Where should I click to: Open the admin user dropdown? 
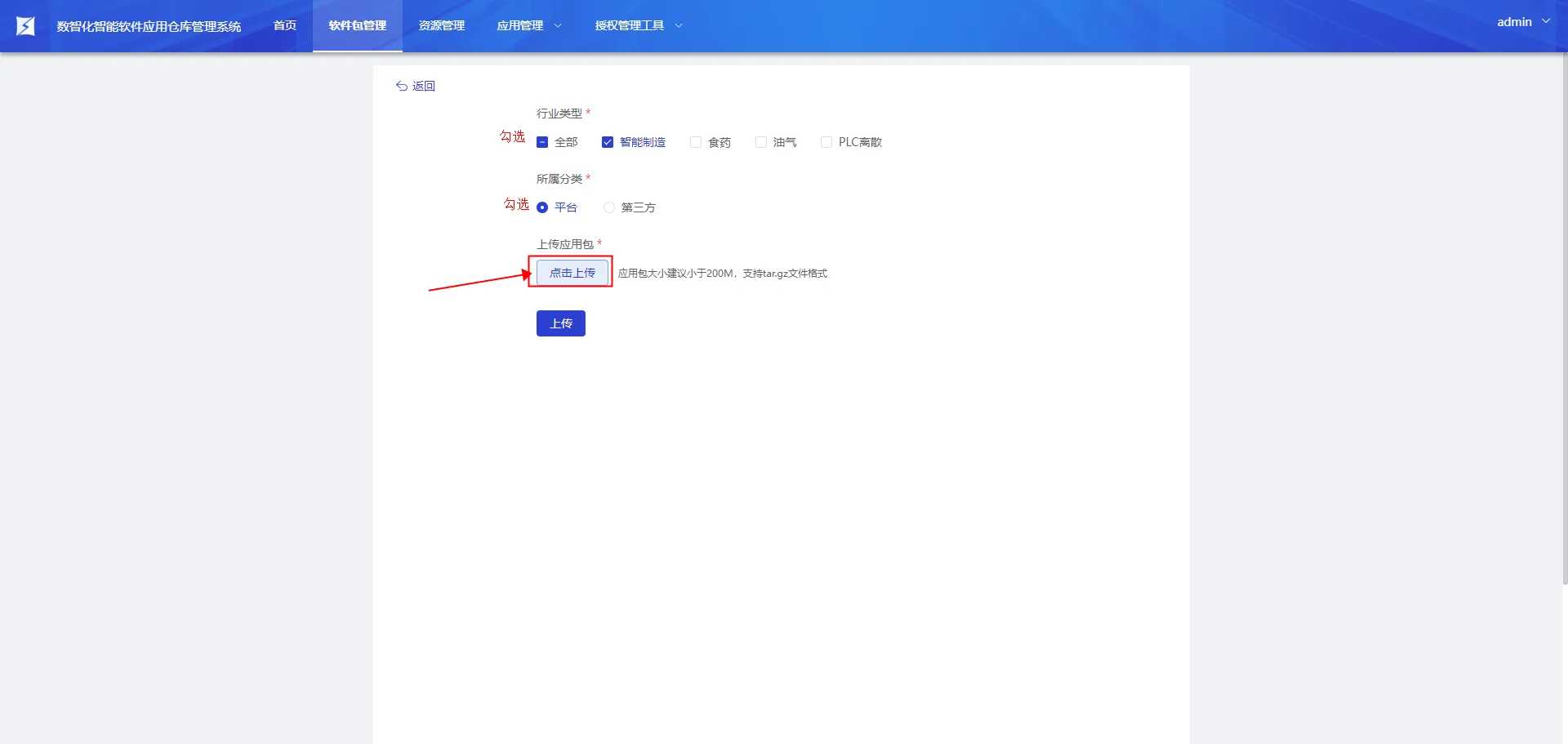1522,22
